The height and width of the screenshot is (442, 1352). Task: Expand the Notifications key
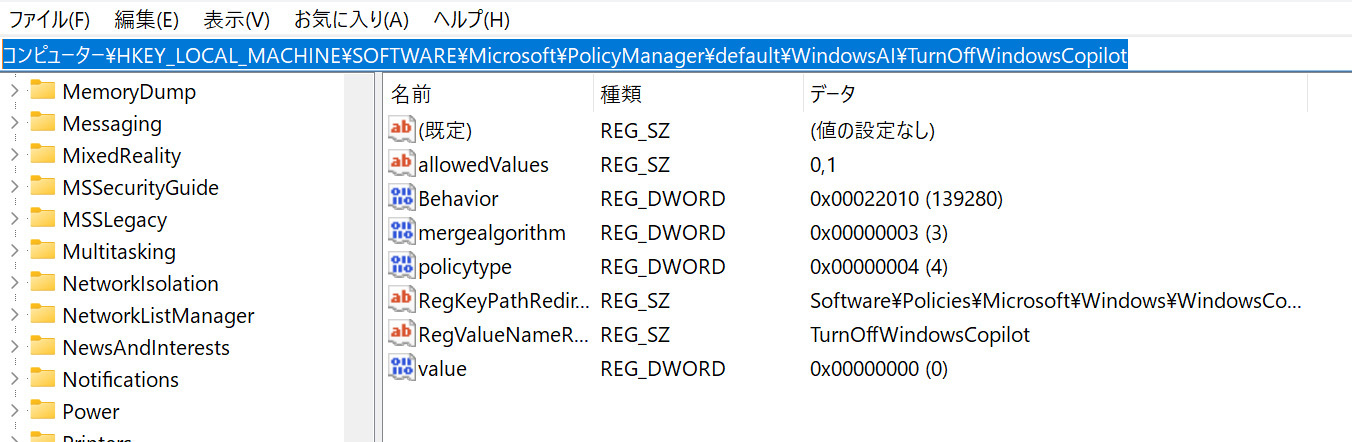14,380
